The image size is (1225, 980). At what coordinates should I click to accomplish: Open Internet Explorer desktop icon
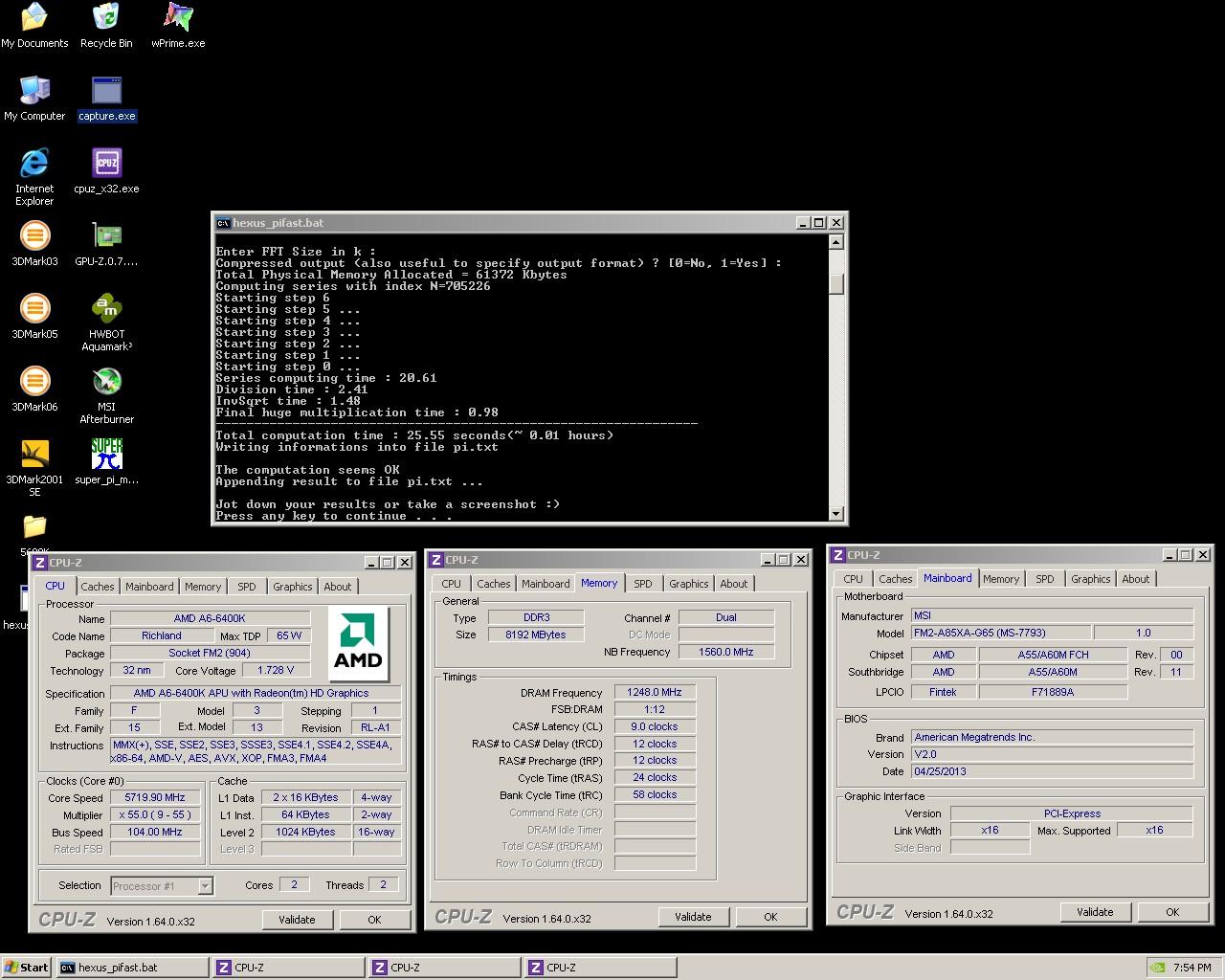click(34, 177)
